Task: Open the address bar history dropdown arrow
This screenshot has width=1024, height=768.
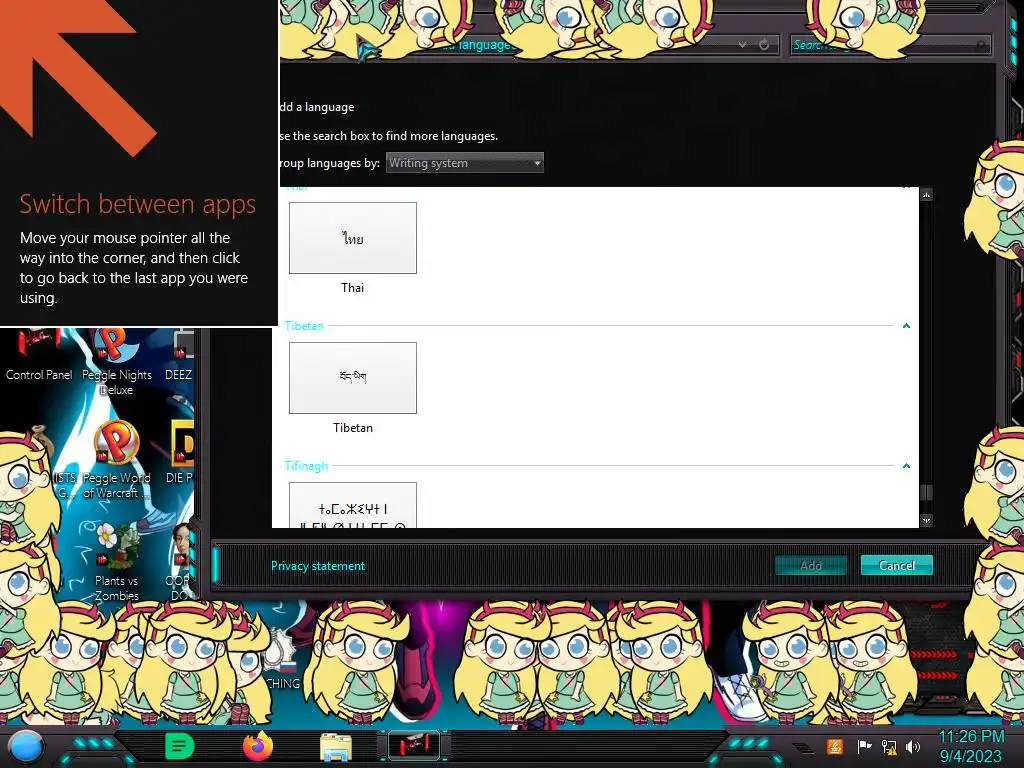Action: (743, 44)
